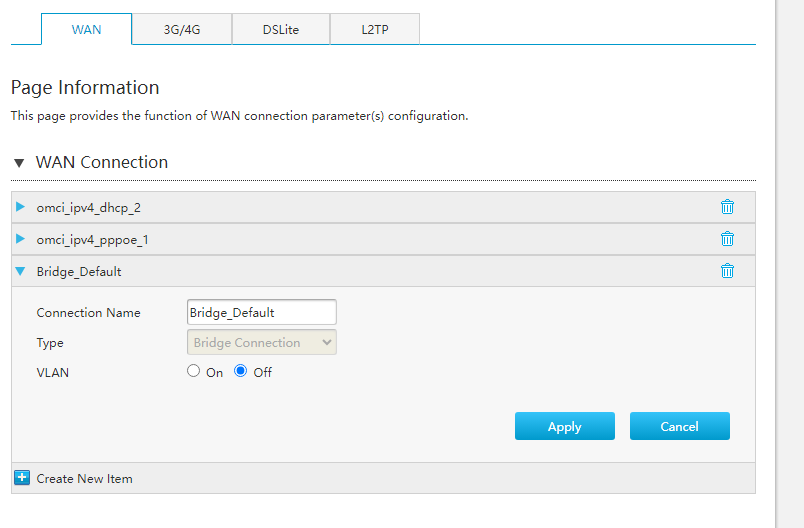Open the DSLite tab
This screenshot has height=528, width=804.
pyautogui.click(x=280, y=30)
